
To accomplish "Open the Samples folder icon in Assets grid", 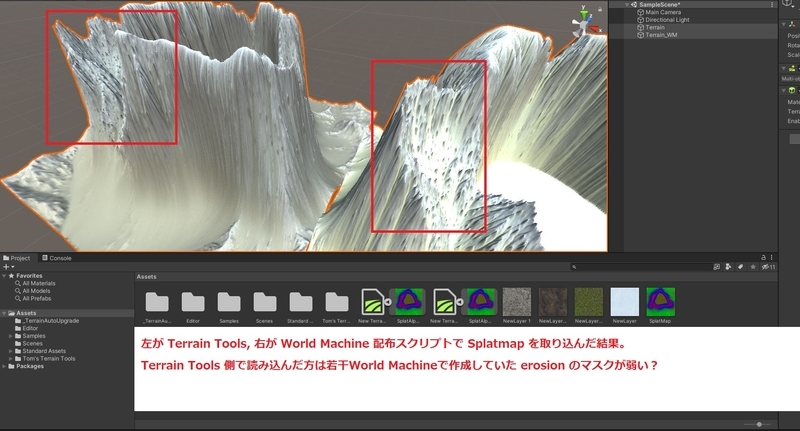I will pyautogui.click(x=229, y=302).
